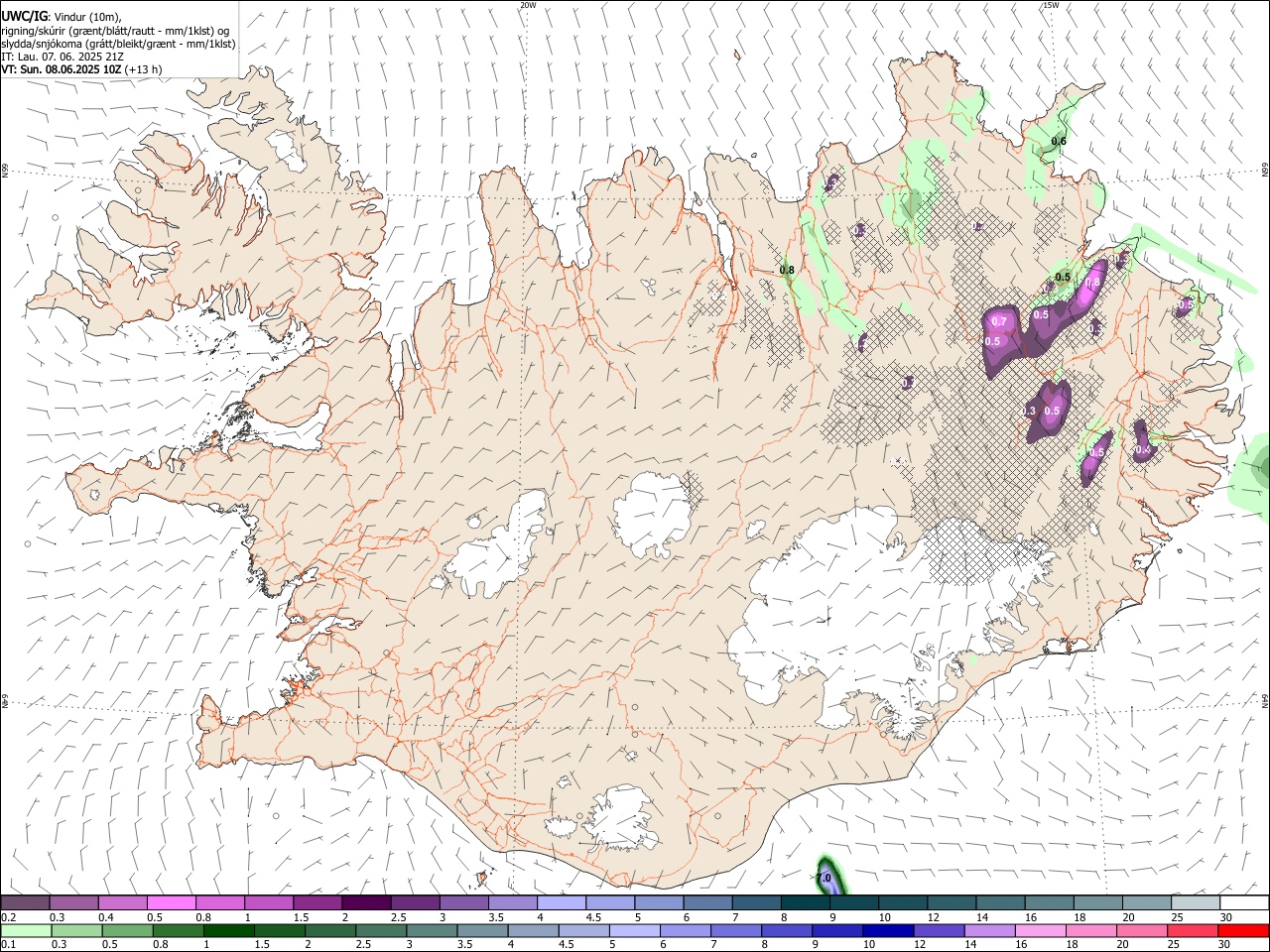Click the 15W longitude label
Image resolution: width=1270 pixels, height=952 pixels.
1051,5
